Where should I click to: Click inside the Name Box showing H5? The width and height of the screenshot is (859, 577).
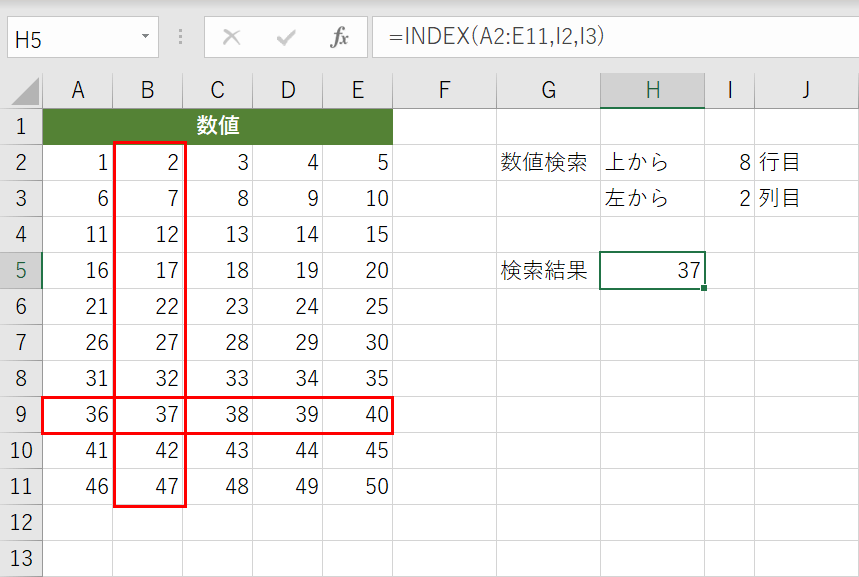coord(70,38)
